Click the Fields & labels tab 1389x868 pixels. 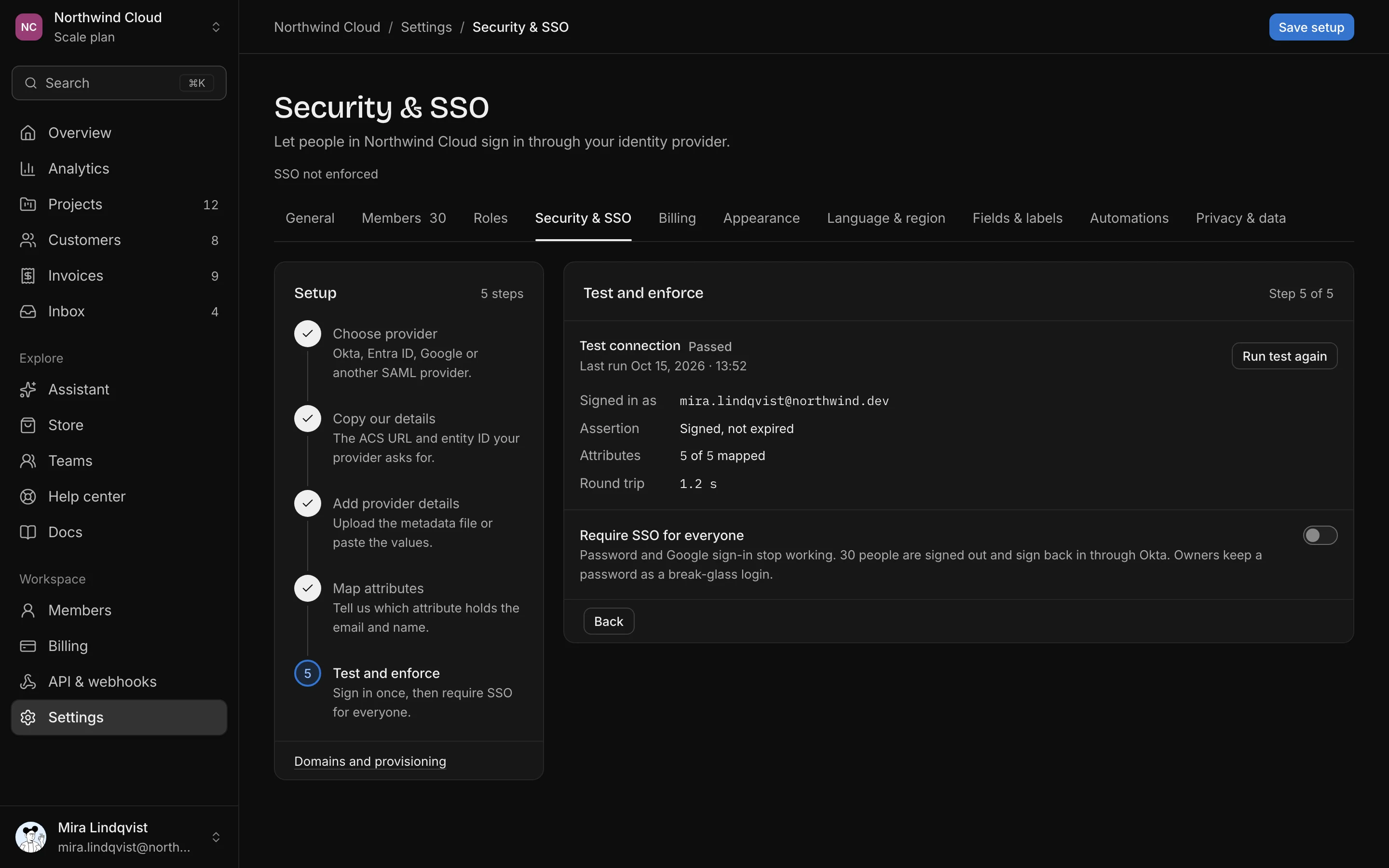[x=1017, y=218]
